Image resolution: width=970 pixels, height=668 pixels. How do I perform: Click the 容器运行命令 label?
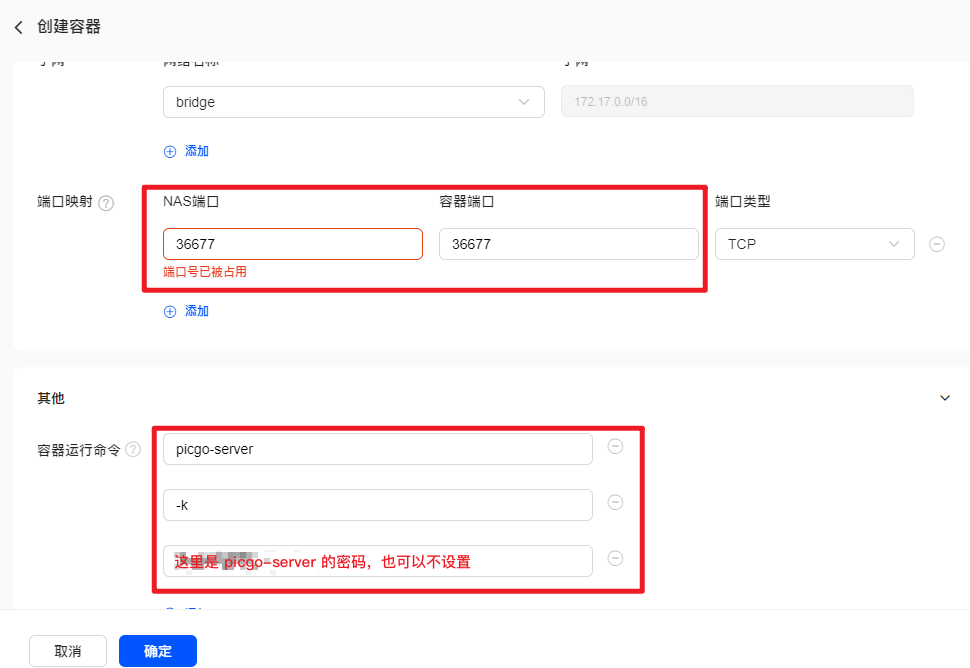79,450
